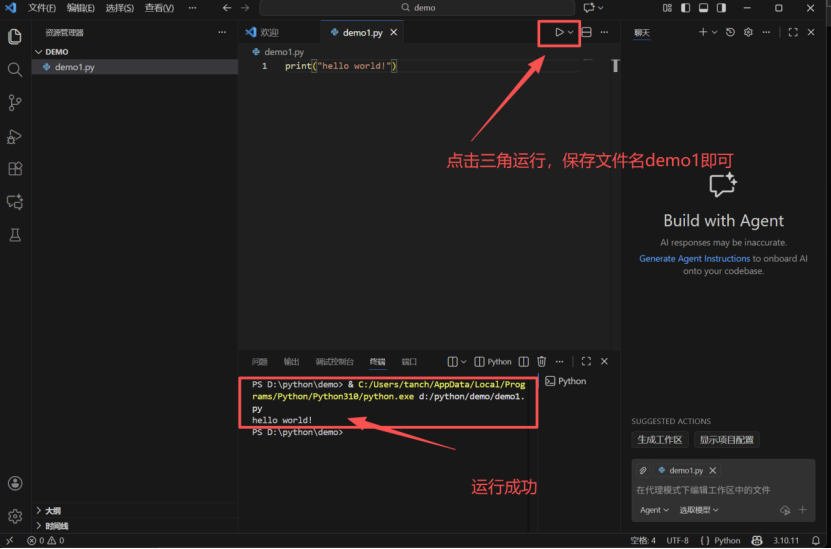Open the Agent mode dropdown

click(x=654, y=510)
